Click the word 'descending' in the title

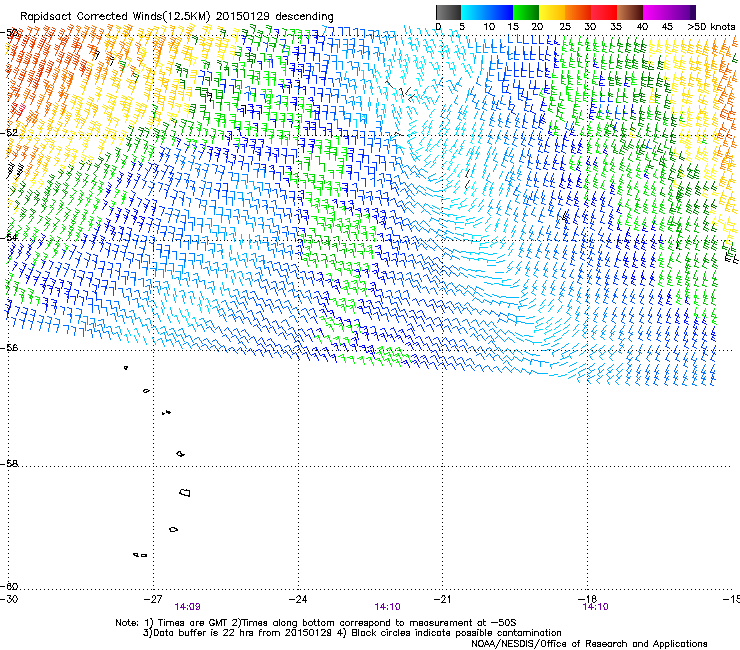[x=304, y=17]
